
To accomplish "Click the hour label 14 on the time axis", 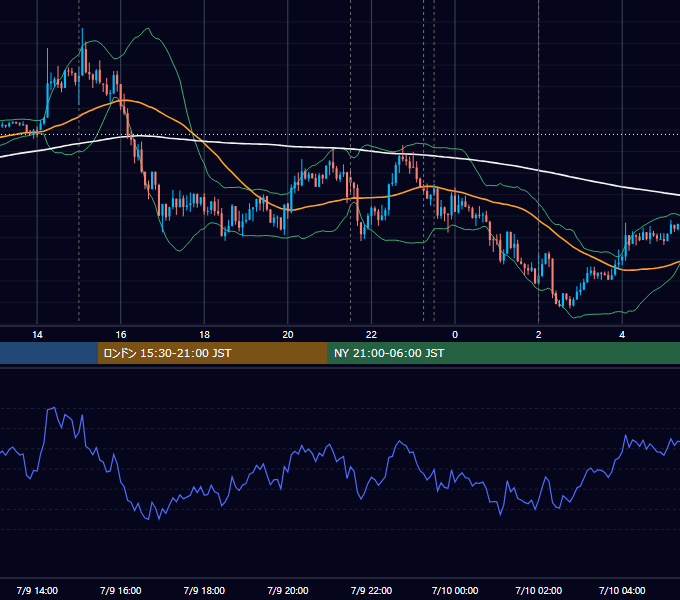I will (37, 335).
